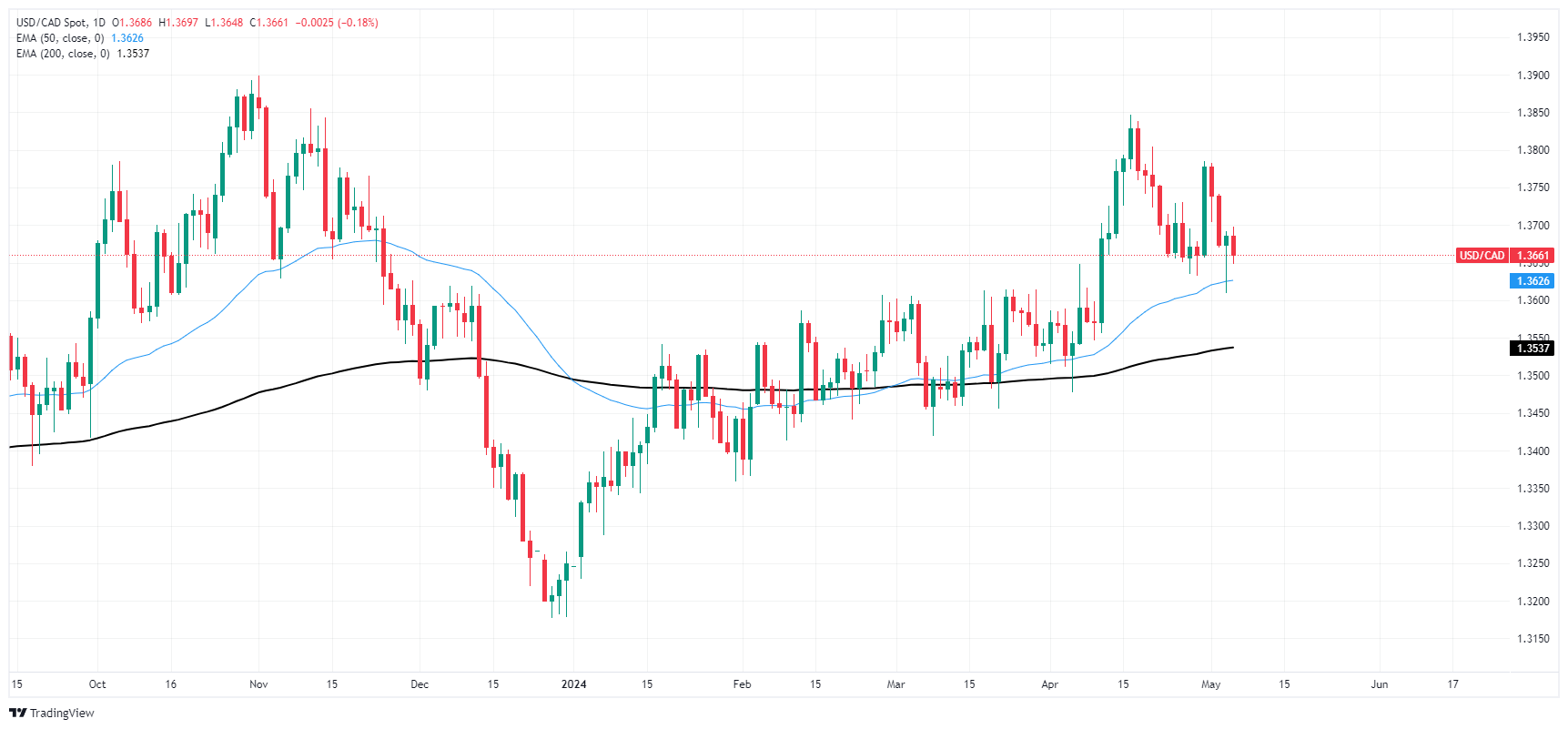Select the blue 1.3626 EMA price label
The width and height of the screenshot is (1568, 729).
point(1532,281)
